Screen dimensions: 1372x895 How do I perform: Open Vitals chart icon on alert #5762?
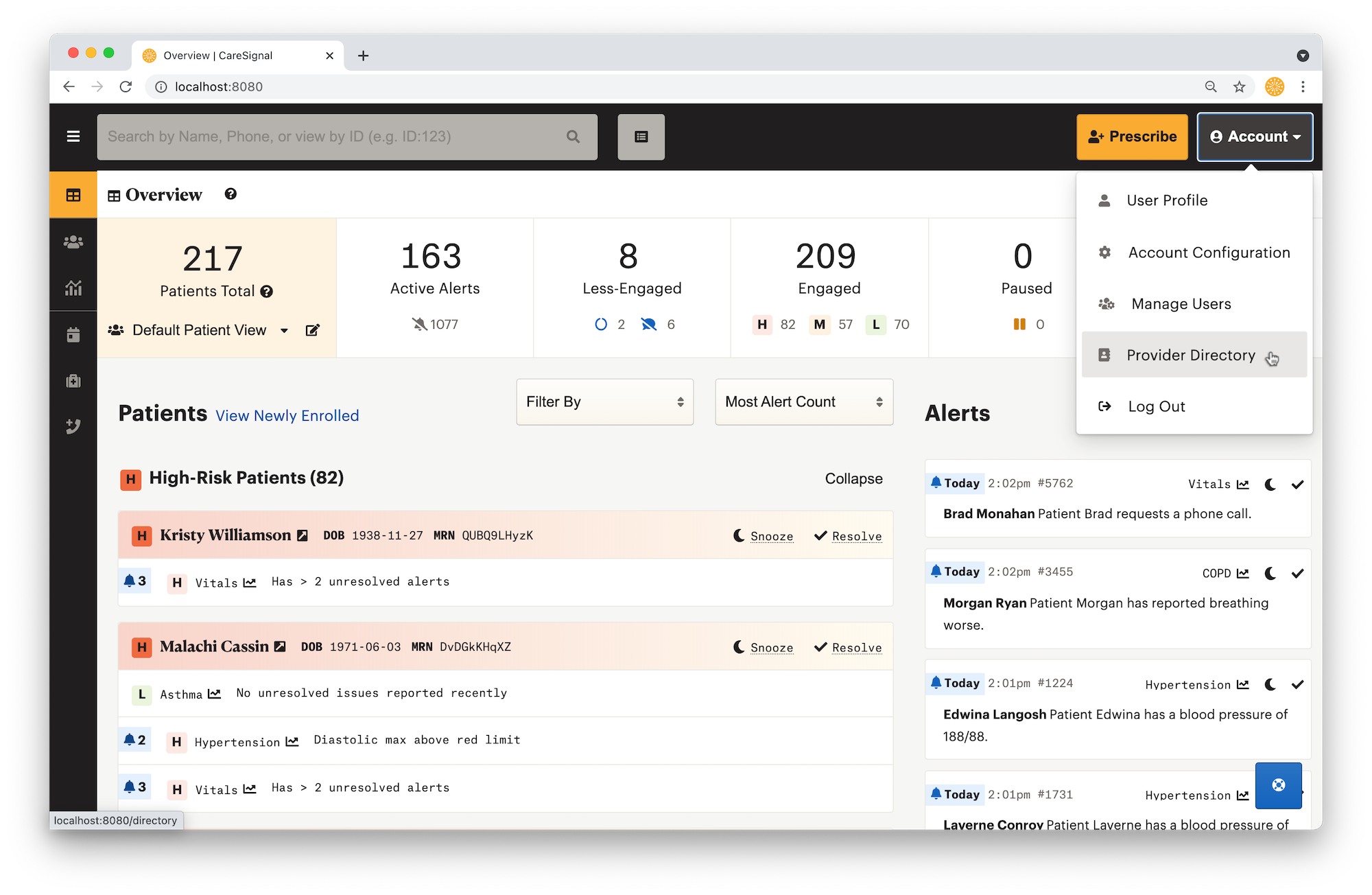click(1243, 485)
